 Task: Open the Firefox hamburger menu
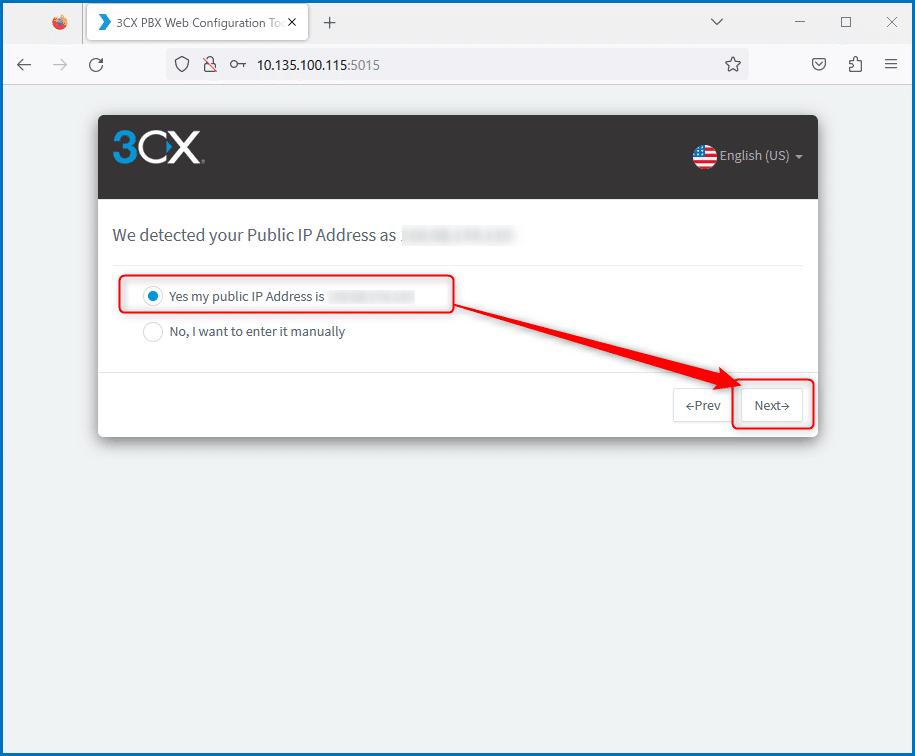pyautogui.click(x=890, y=64)
